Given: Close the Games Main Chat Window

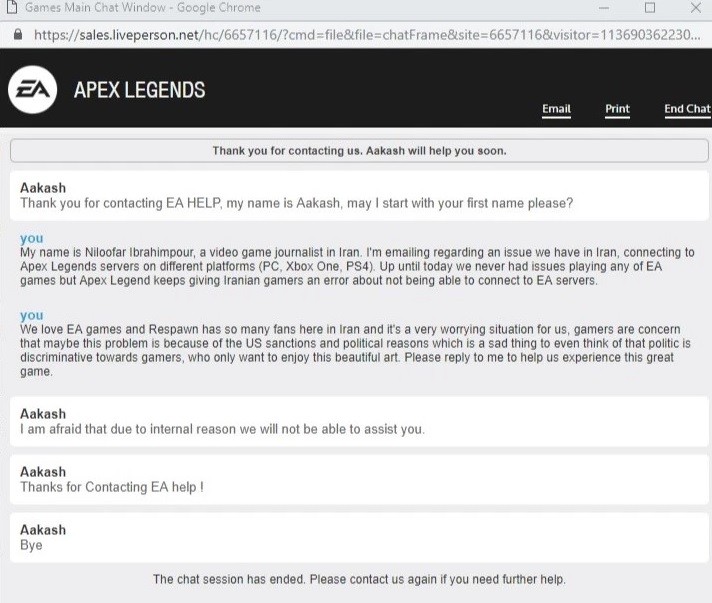Looking at the screenshot, I should [696, 8].
